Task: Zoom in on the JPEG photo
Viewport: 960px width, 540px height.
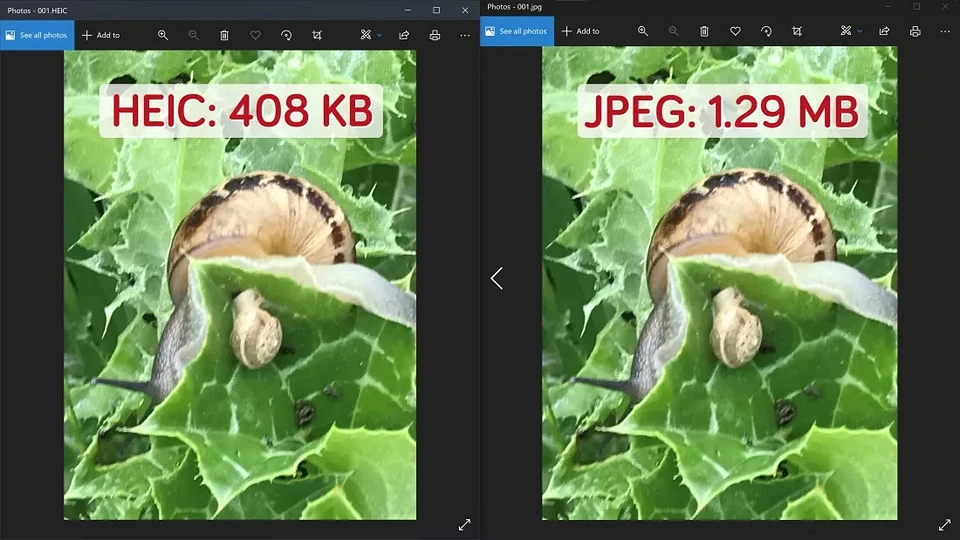Action: click(x=643, y=31)
